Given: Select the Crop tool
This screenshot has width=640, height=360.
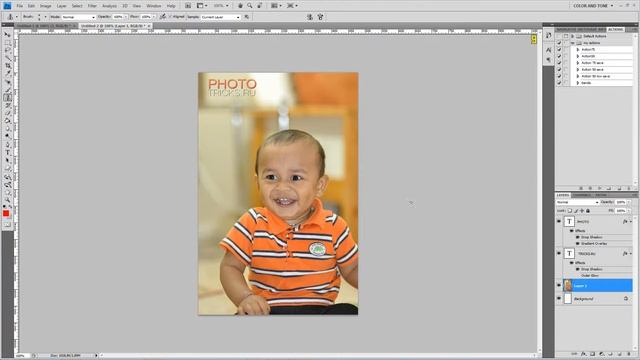Looking at the screenshot, I should point(7,66).
